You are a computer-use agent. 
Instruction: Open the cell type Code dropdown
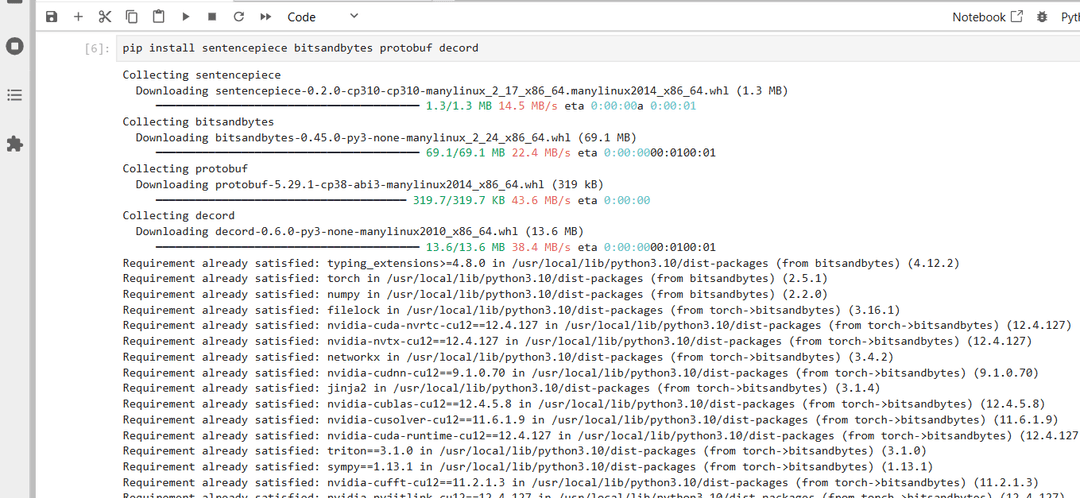[323, 17]
